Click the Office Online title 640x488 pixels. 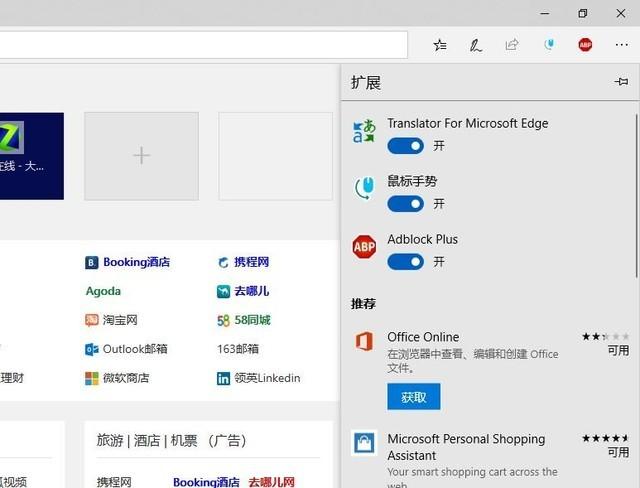coord(423,337)
